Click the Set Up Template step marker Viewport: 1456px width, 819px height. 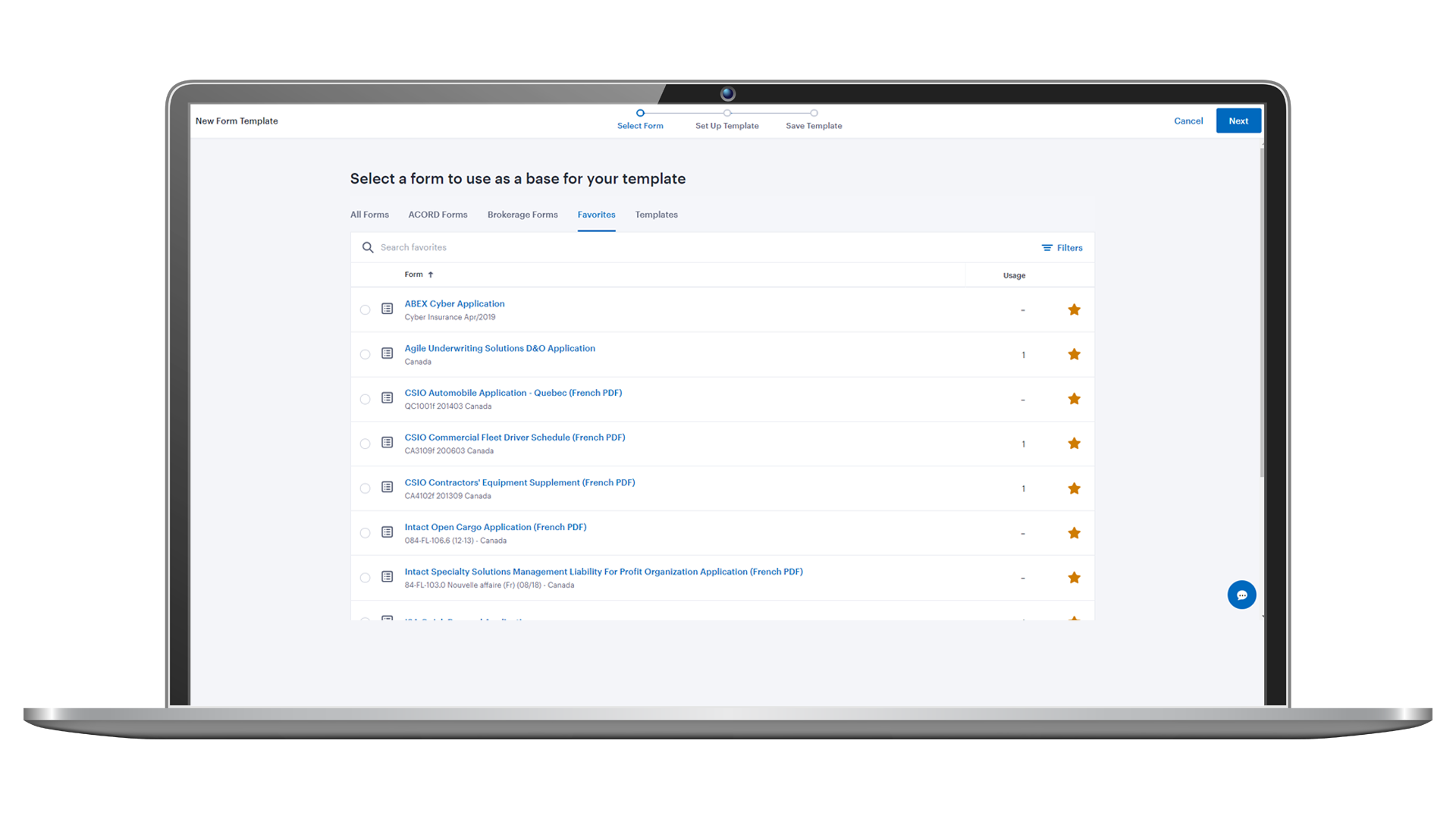click(x=726, y=113)
